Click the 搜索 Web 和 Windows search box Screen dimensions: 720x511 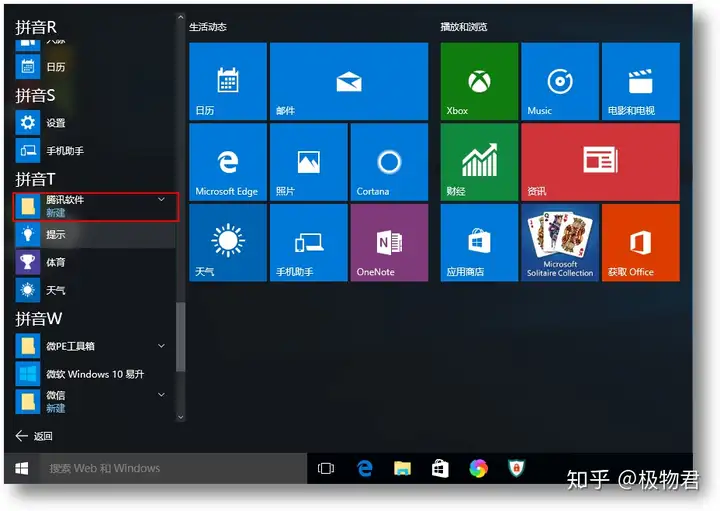173,468
